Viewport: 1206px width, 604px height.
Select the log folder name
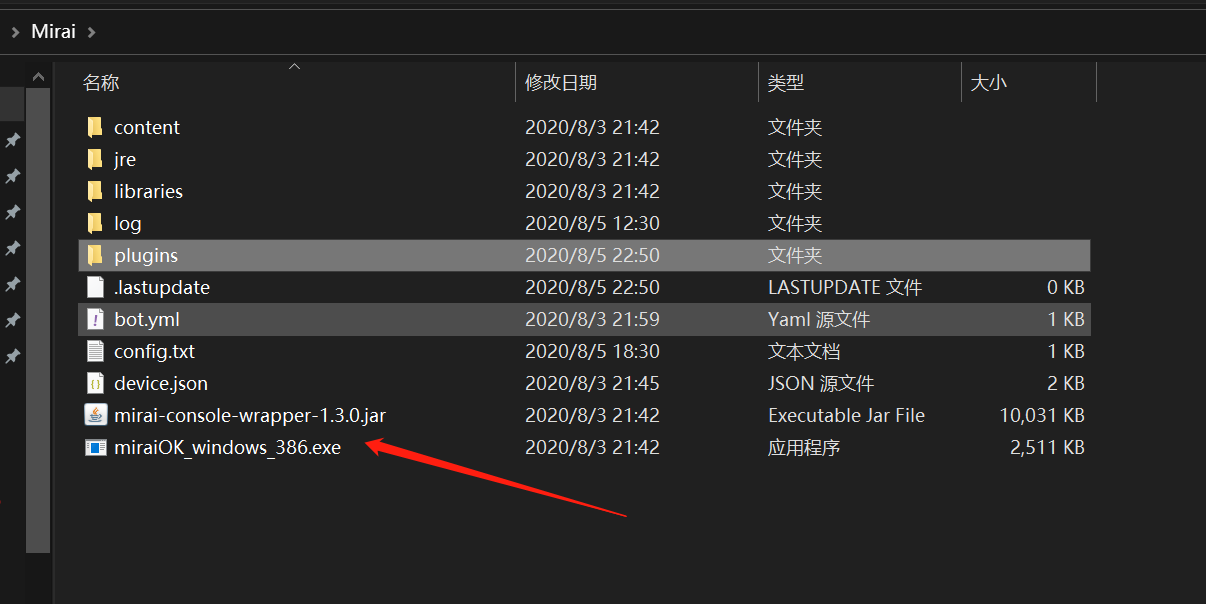[x=128, y=223]
